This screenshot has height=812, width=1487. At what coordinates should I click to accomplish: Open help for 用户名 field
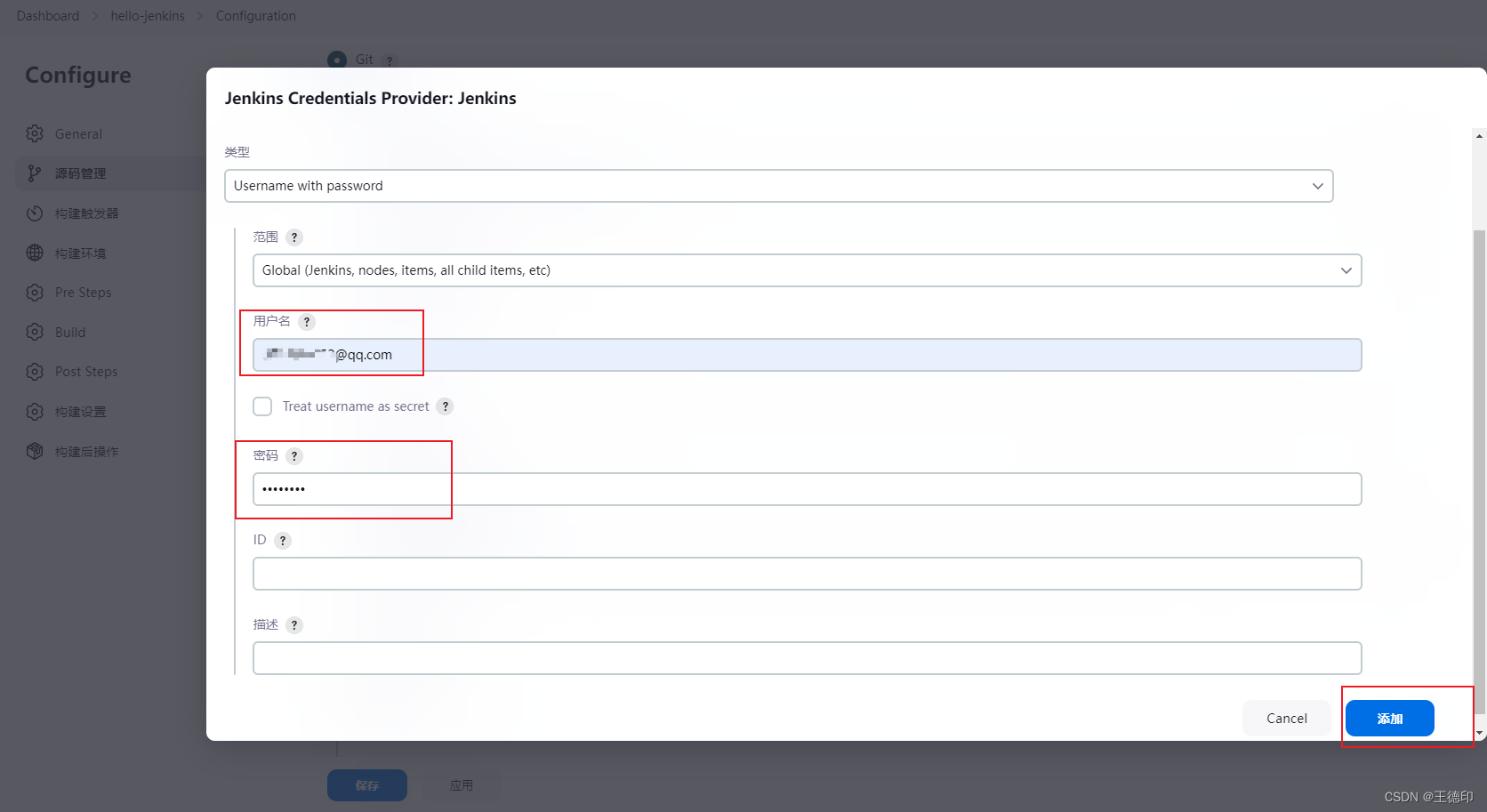coord(307,322)
